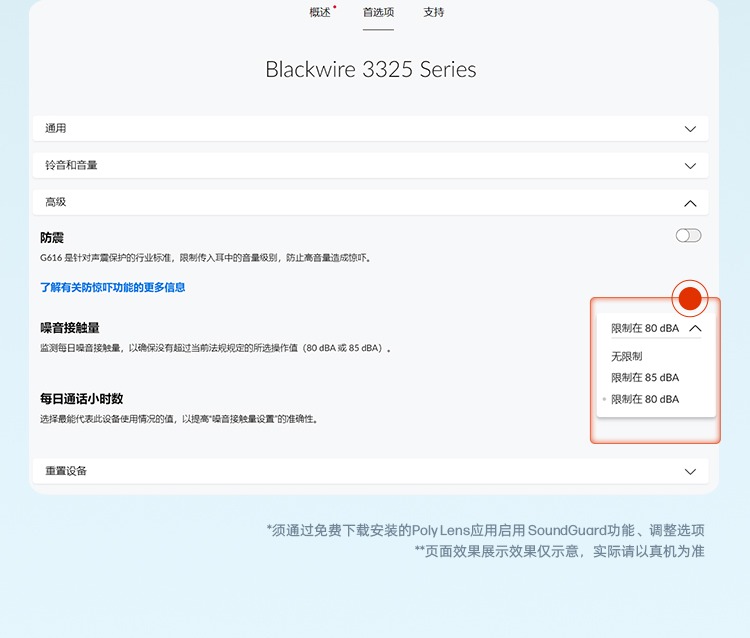
Task: Expand the 通用 section
Action: (370, 128)
